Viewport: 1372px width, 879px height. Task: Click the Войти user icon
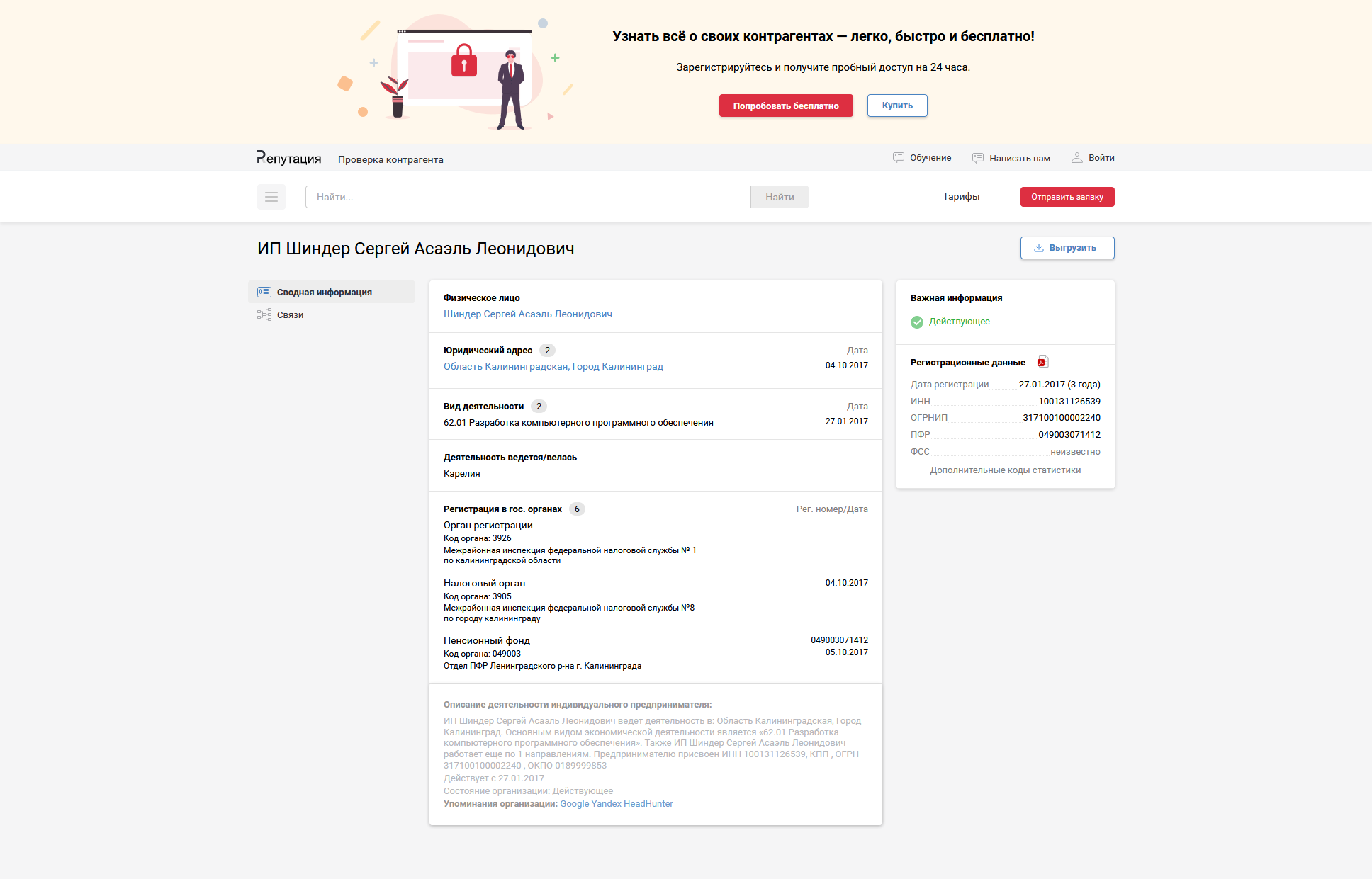click(1076, 157)
